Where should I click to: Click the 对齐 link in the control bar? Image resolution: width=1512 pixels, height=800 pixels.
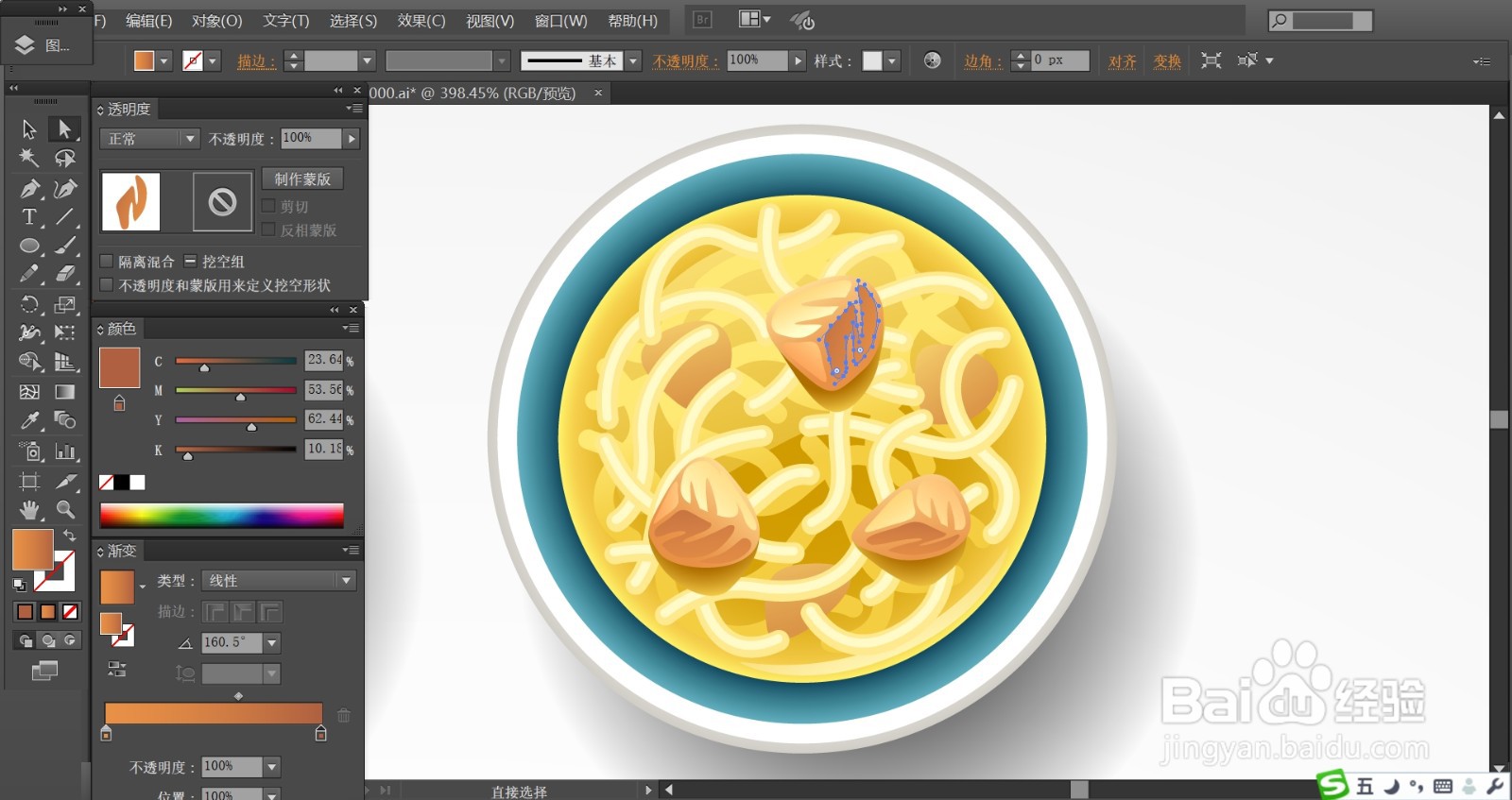tap(1123, 61)
